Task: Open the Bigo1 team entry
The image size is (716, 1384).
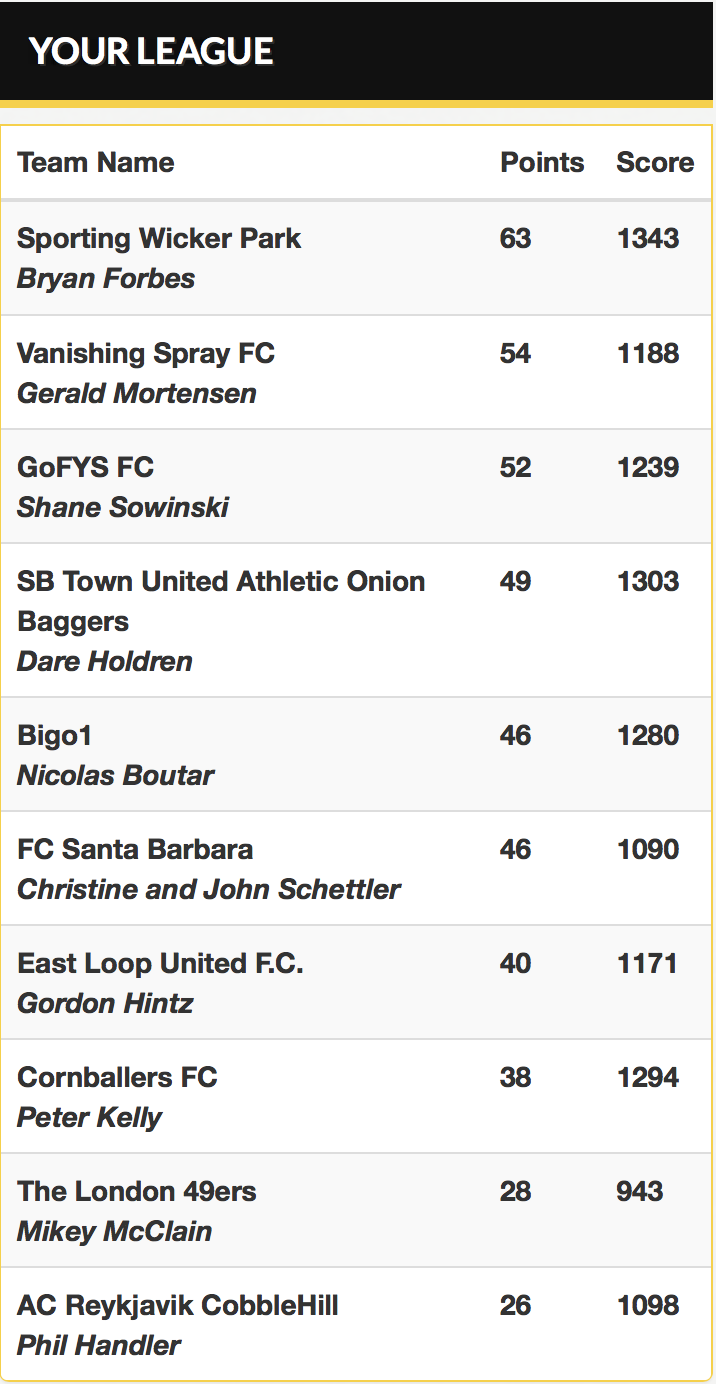Action: tap(55, 736)
